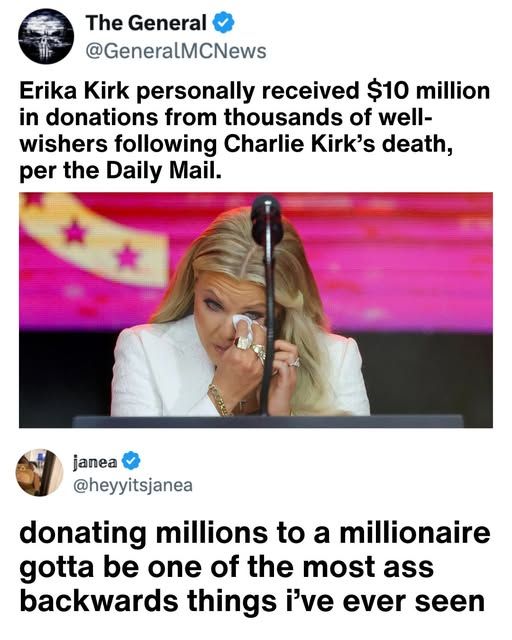Open the @GeneralMCNews handle
The image size is (512, 640).
click(176, 52)
